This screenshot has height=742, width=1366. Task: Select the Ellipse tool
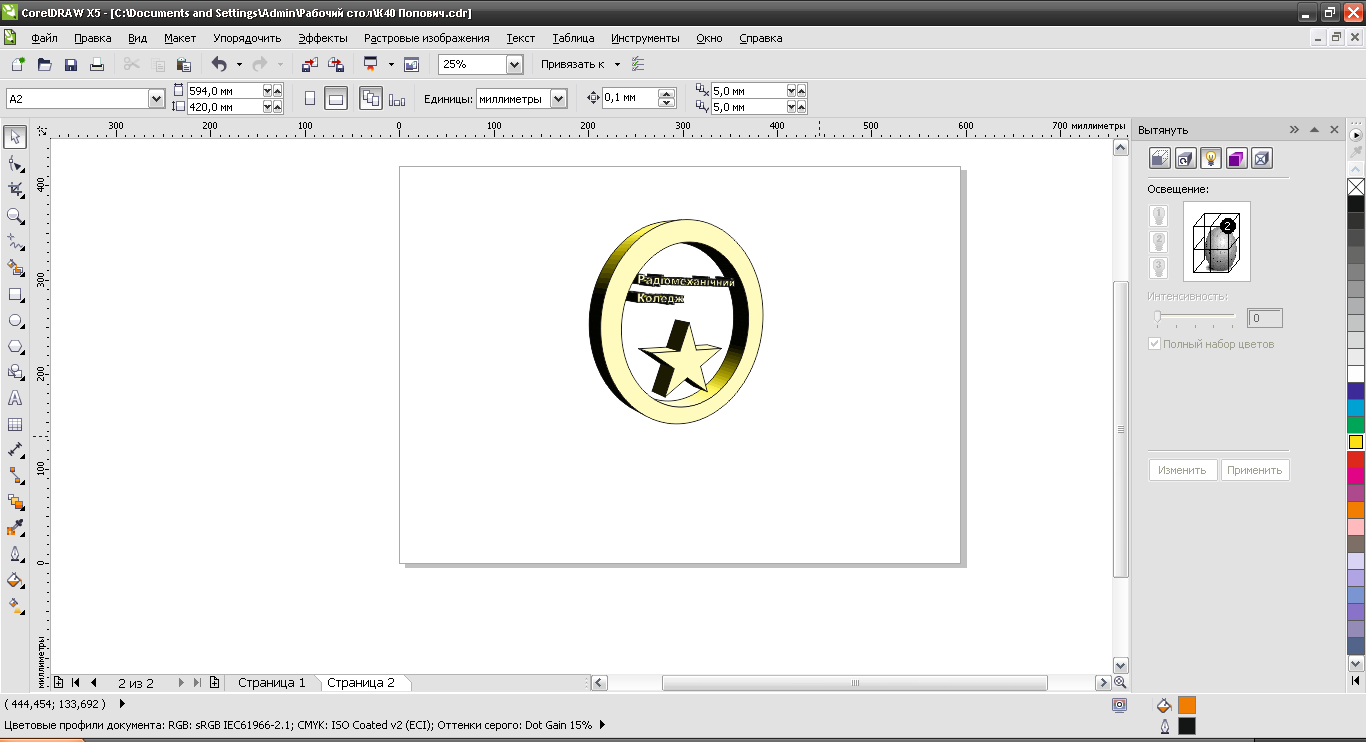(x=15, y=320)
